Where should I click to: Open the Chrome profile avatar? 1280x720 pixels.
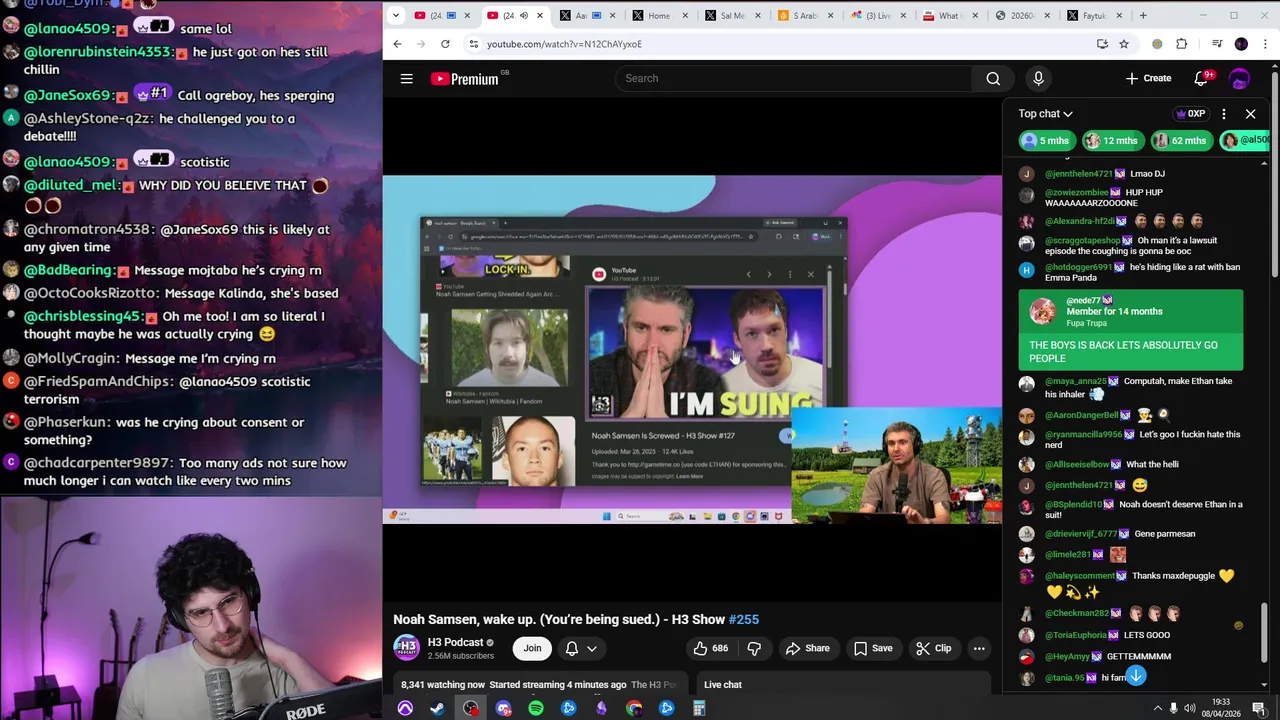click(x=1241, y=44)
